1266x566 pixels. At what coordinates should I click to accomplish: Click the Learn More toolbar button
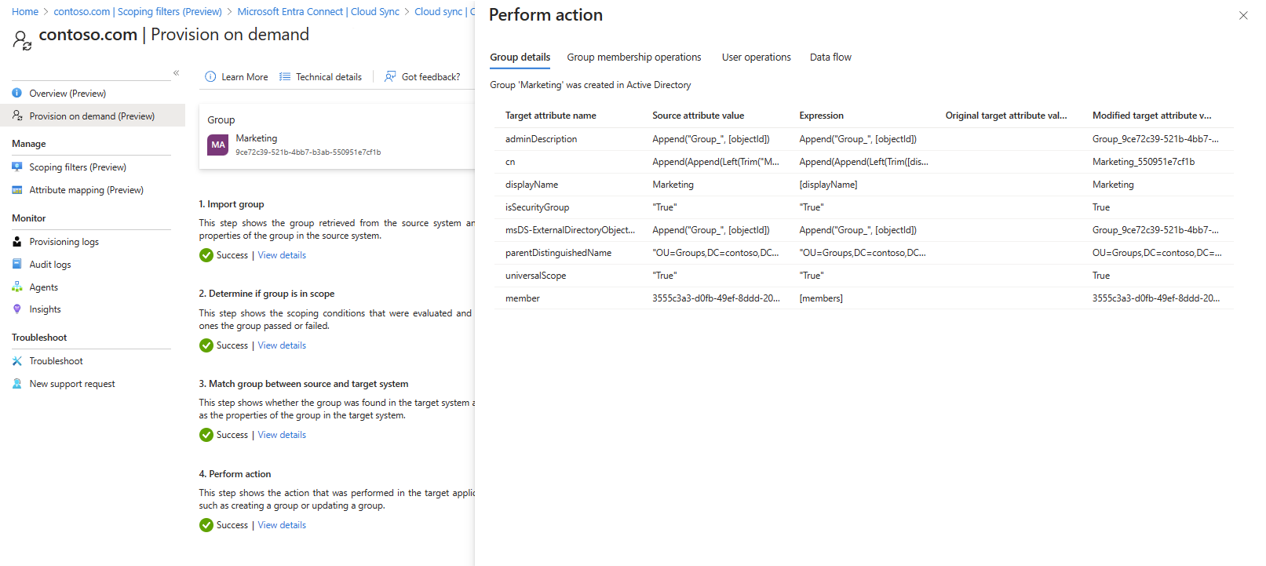pos(236,77)
